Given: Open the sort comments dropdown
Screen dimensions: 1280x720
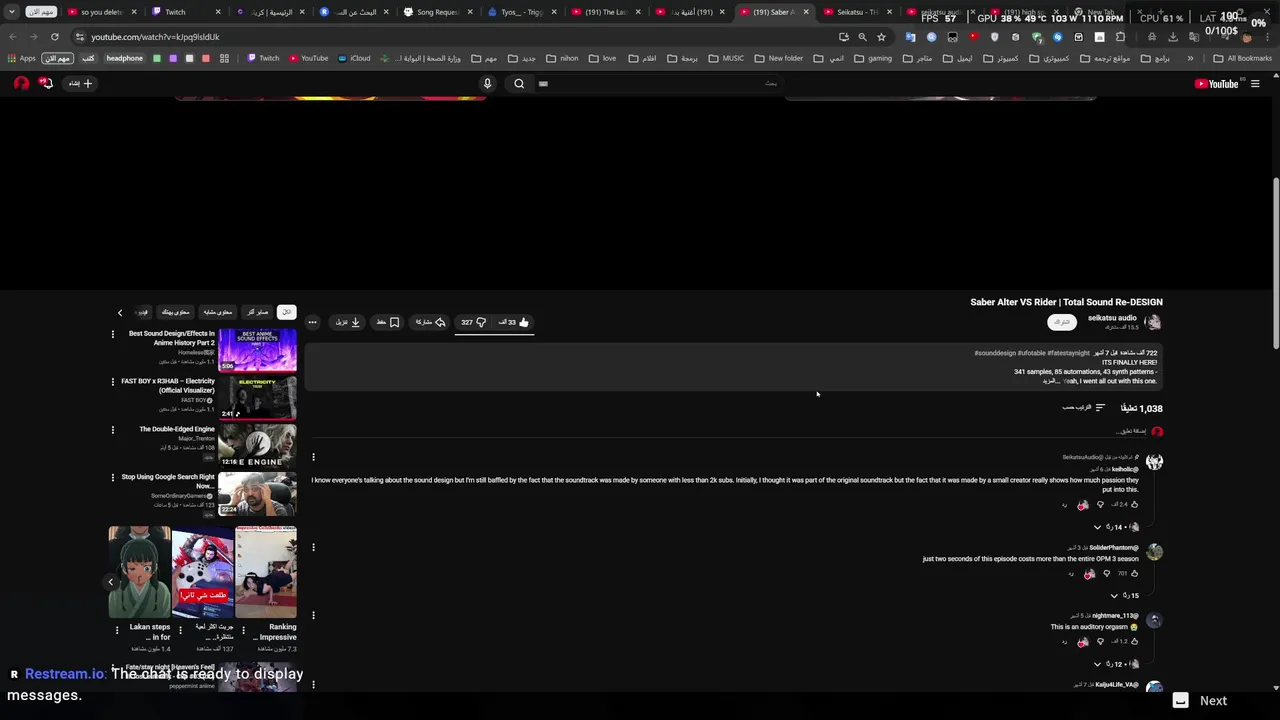Looking at the screenshot, I should [x=1084, y=408].
